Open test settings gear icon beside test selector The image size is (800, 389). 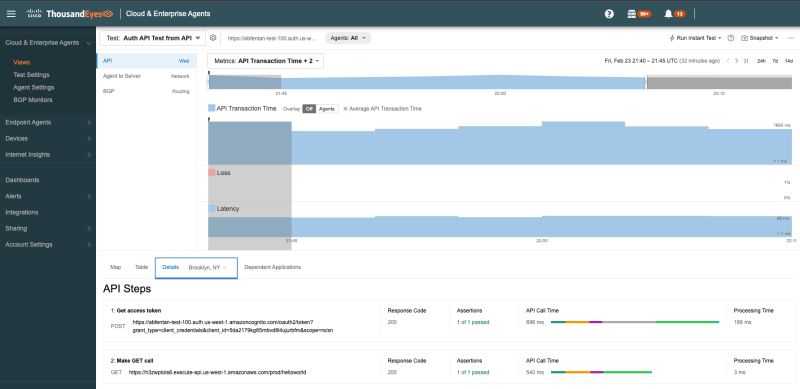[x=213, y=38]
